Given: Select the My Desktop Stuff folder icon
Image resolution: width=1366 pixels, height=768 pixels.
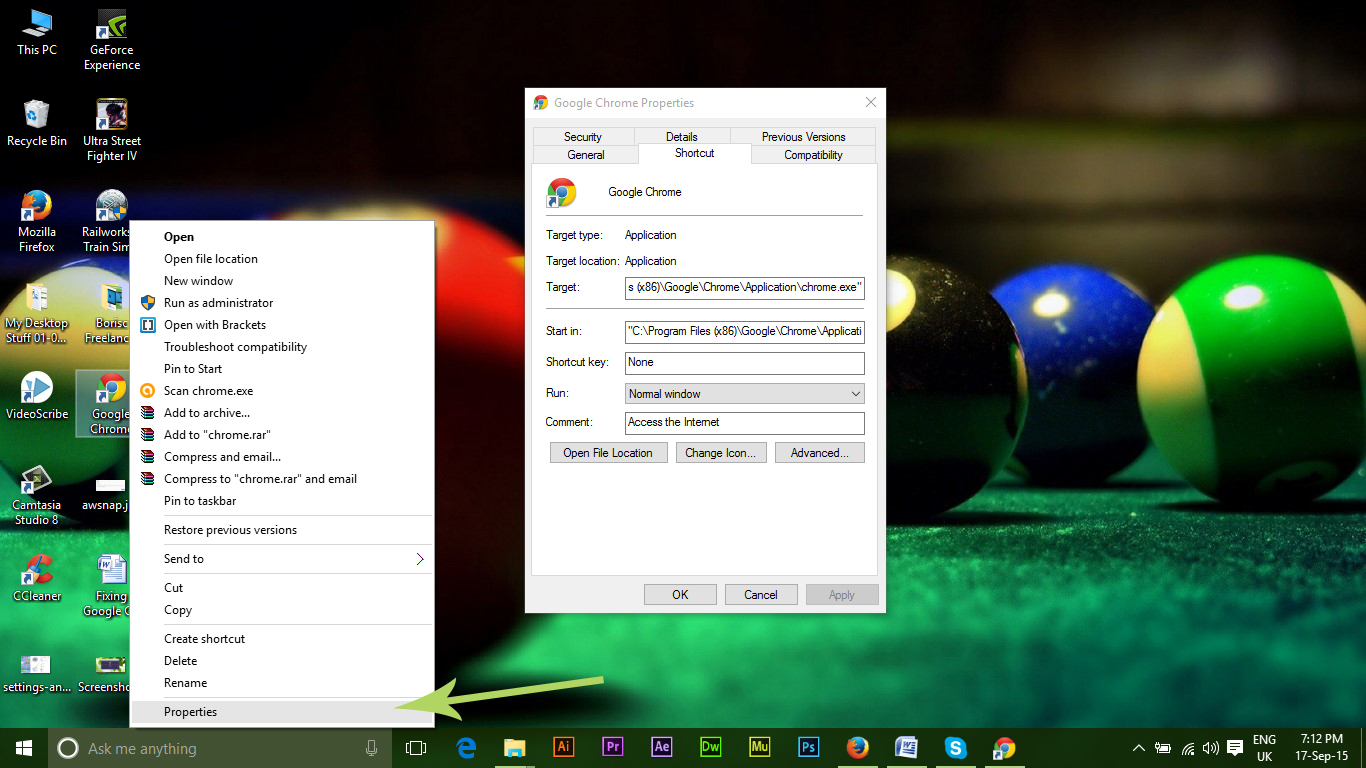Looking at the screenshot, I should (37, 313).
